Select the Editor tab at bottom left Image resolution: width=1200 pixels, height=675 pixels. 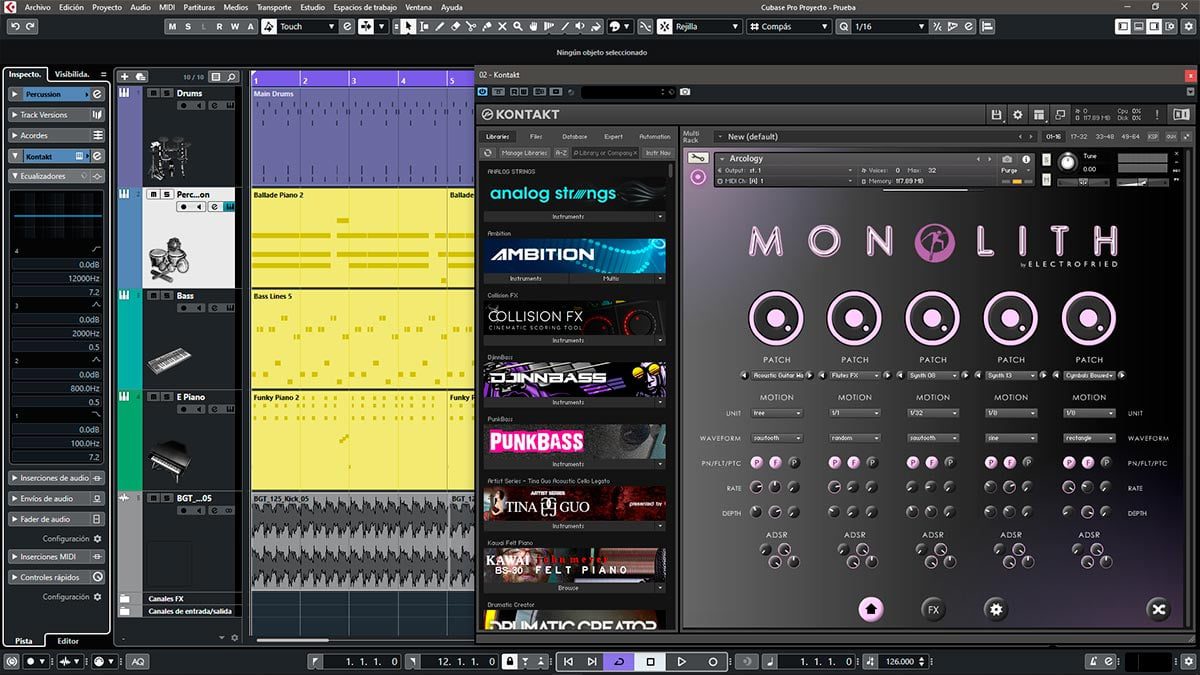pos(68,641)
